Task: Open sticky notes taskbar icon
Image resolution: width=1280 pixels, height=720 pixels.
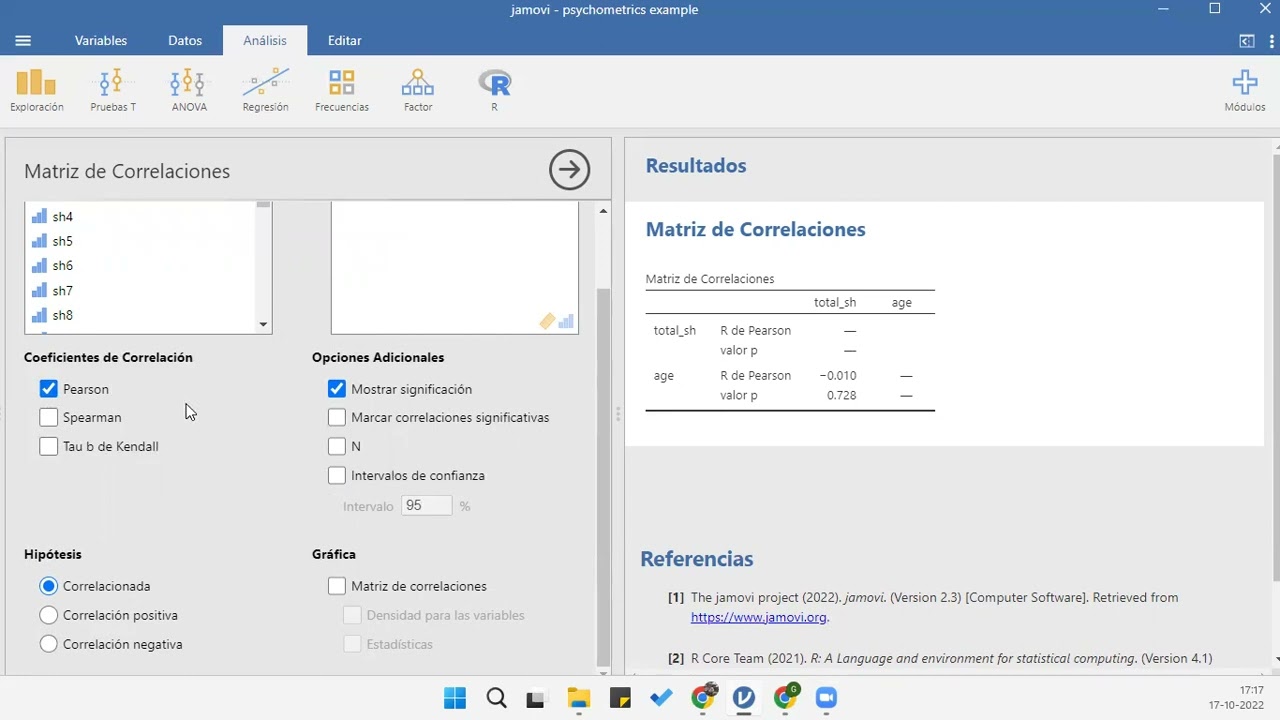Action: click(x=620, y=697)
